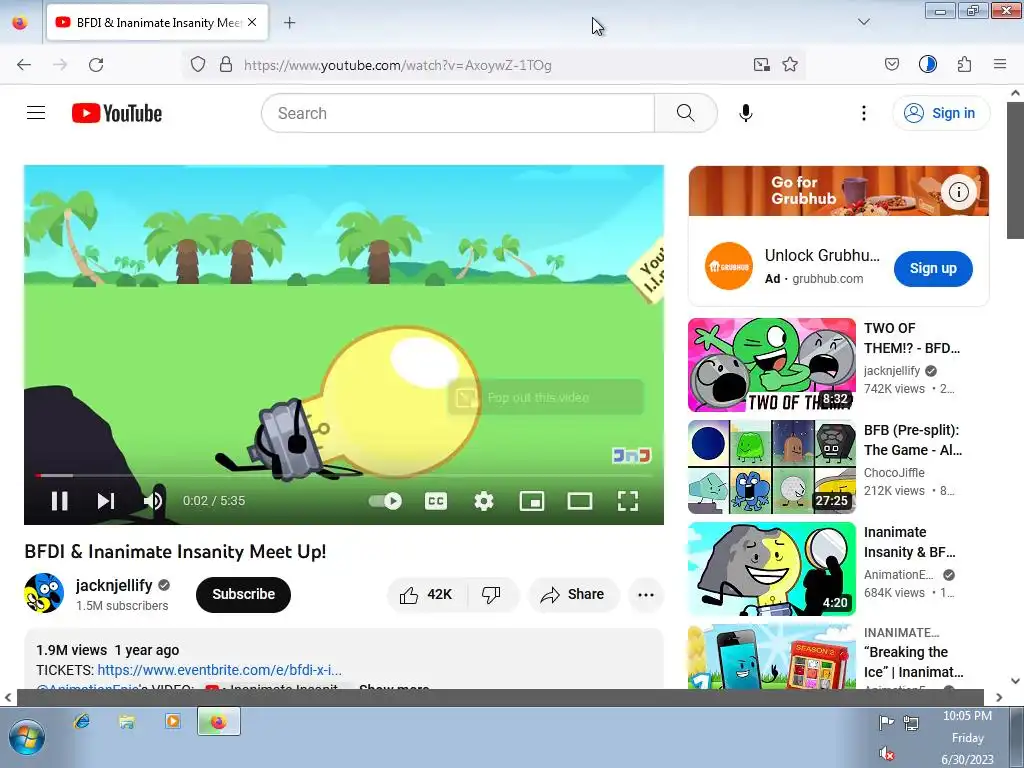Click the Sign in button
Image resolution: width=1024 pixels, height=768 pixels.
click(x=941, y=113)
